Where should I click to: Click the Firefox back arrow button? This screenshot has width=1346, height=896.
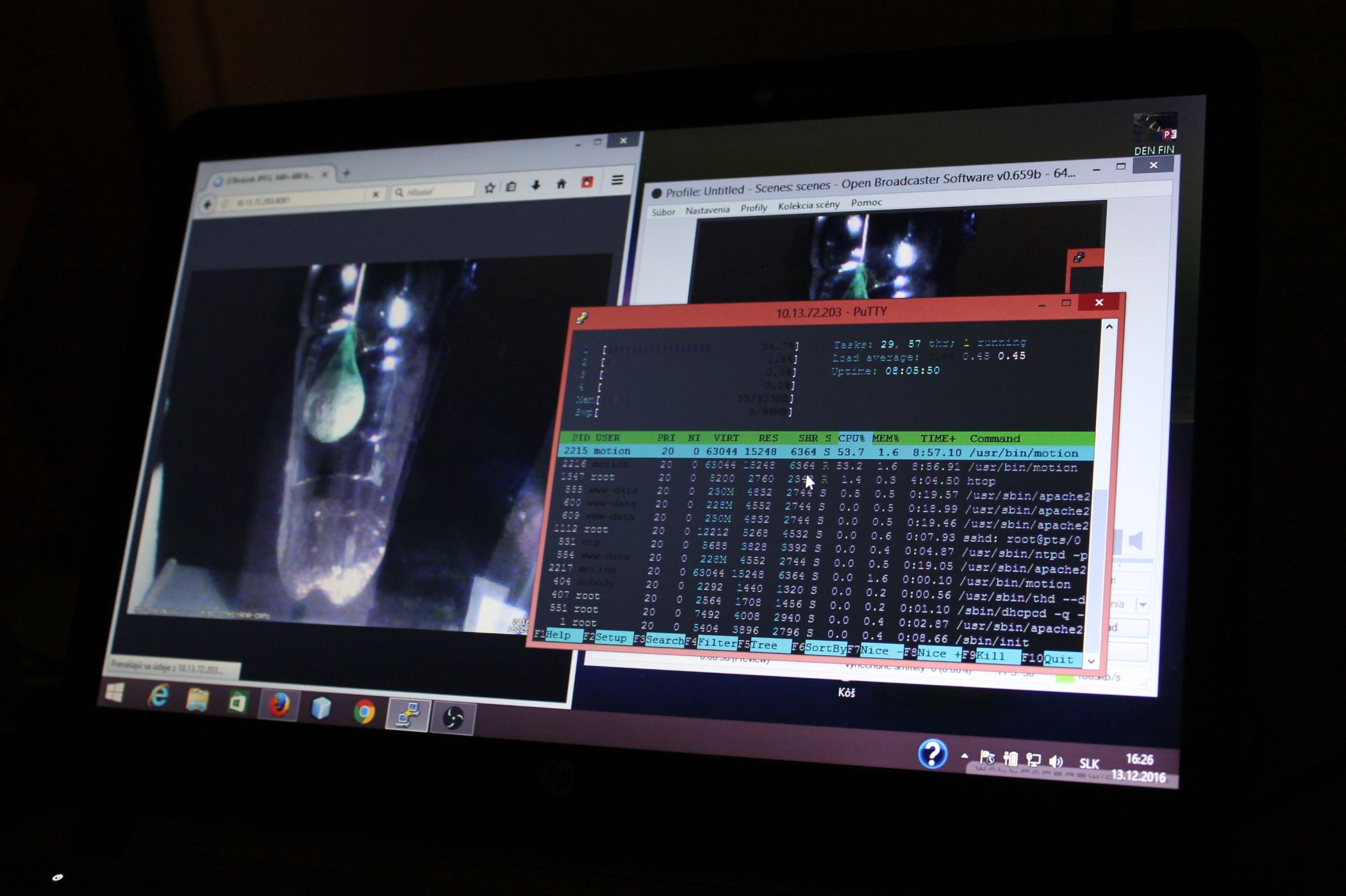tap(207, 204)
